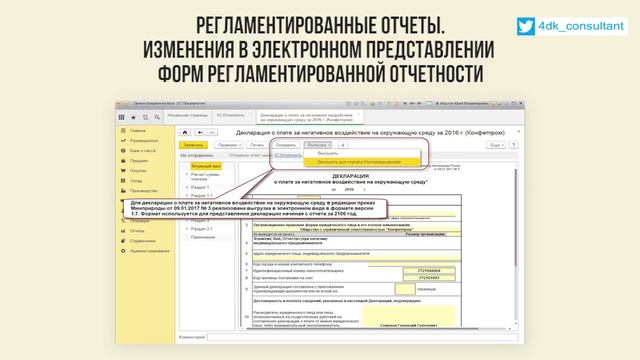Screen dimensions: 640x360
Task: Switch to the Декларация о плате tab
Action: 310,118
